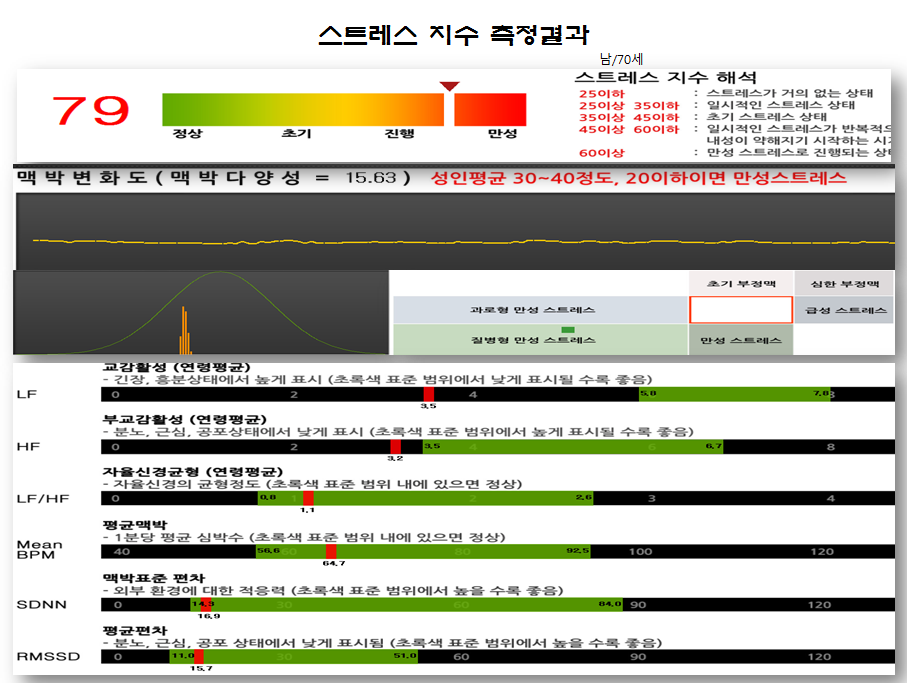Click the red marker on SDNN bar
907x683 pixels.
(207, 604)
